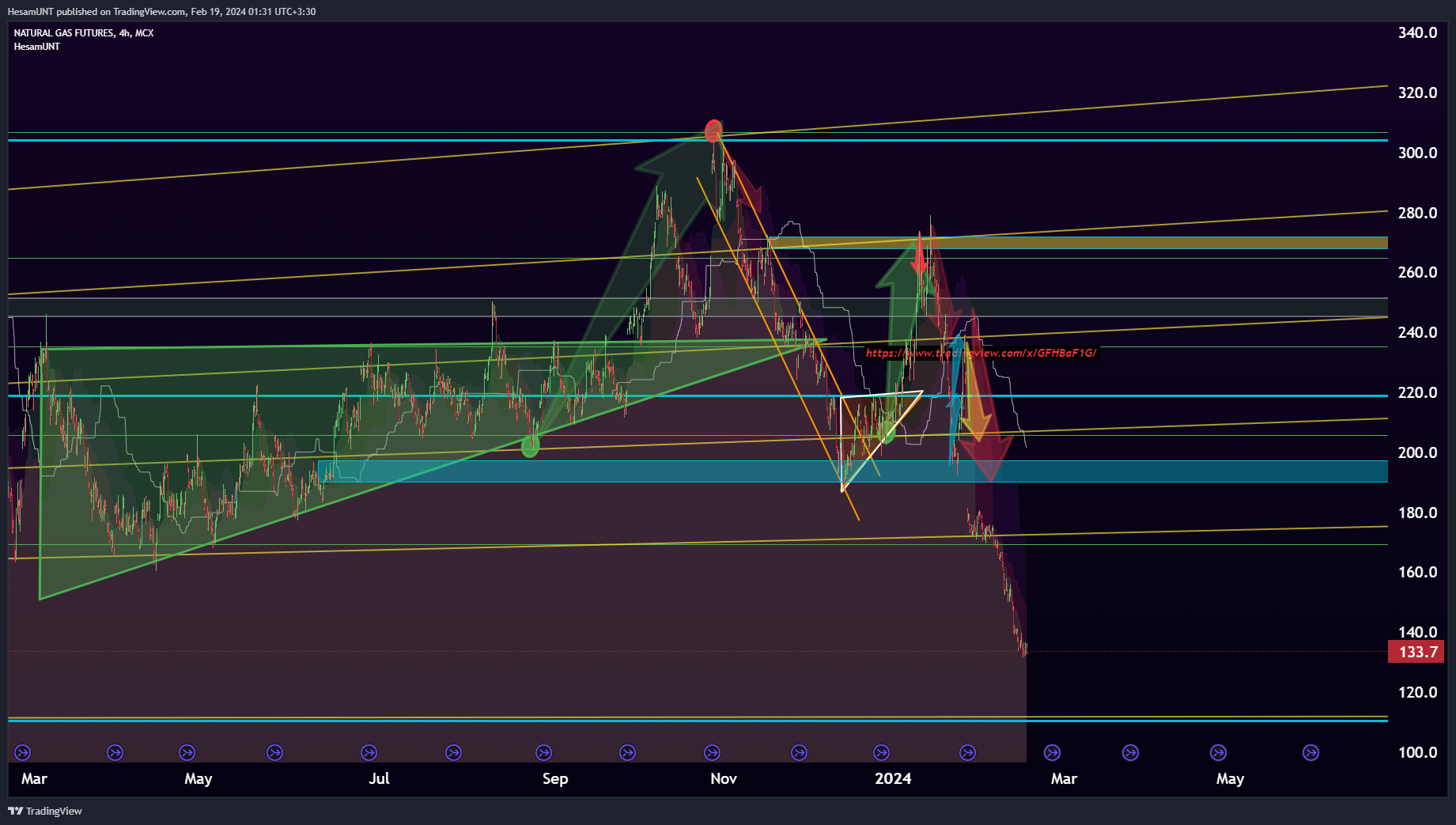Click the HesamUNT author name below the title
The width and height of the screenshot is (1456, 825).
point(37,47)
